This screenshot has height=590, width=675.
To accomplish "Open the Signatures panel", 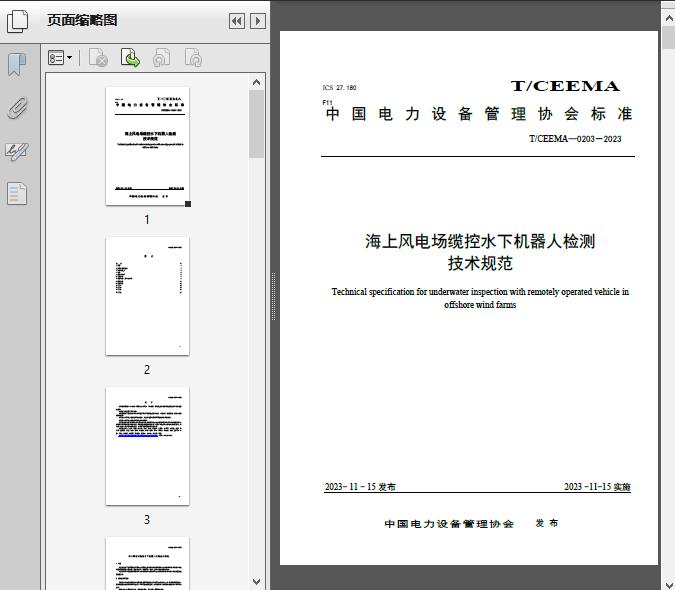I will (17, 151).
